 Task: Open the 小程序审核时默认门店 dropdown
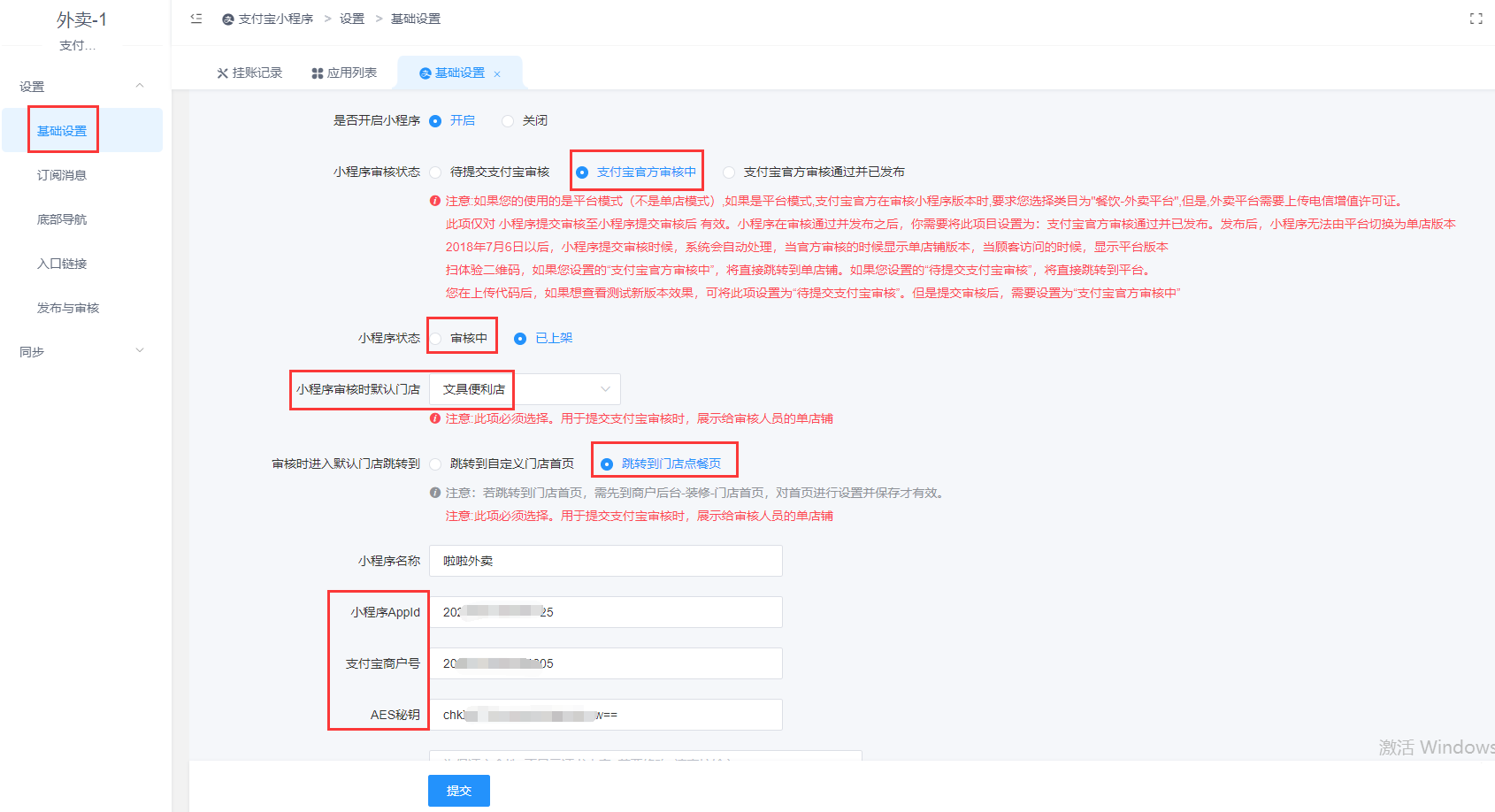tap(525, 389)
